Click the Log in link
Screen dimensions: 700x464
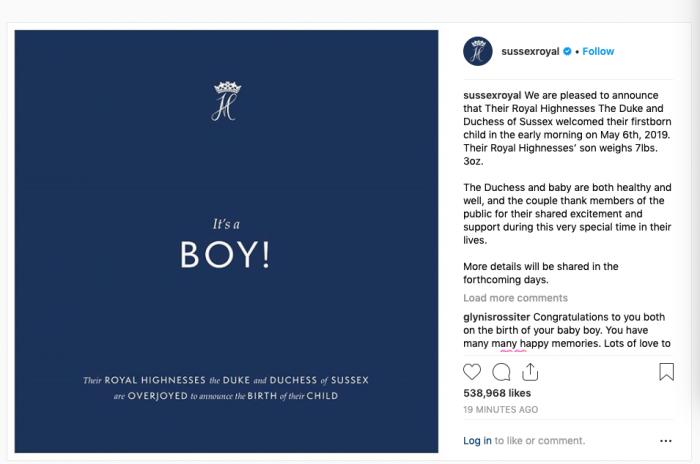tap(477, 440)
